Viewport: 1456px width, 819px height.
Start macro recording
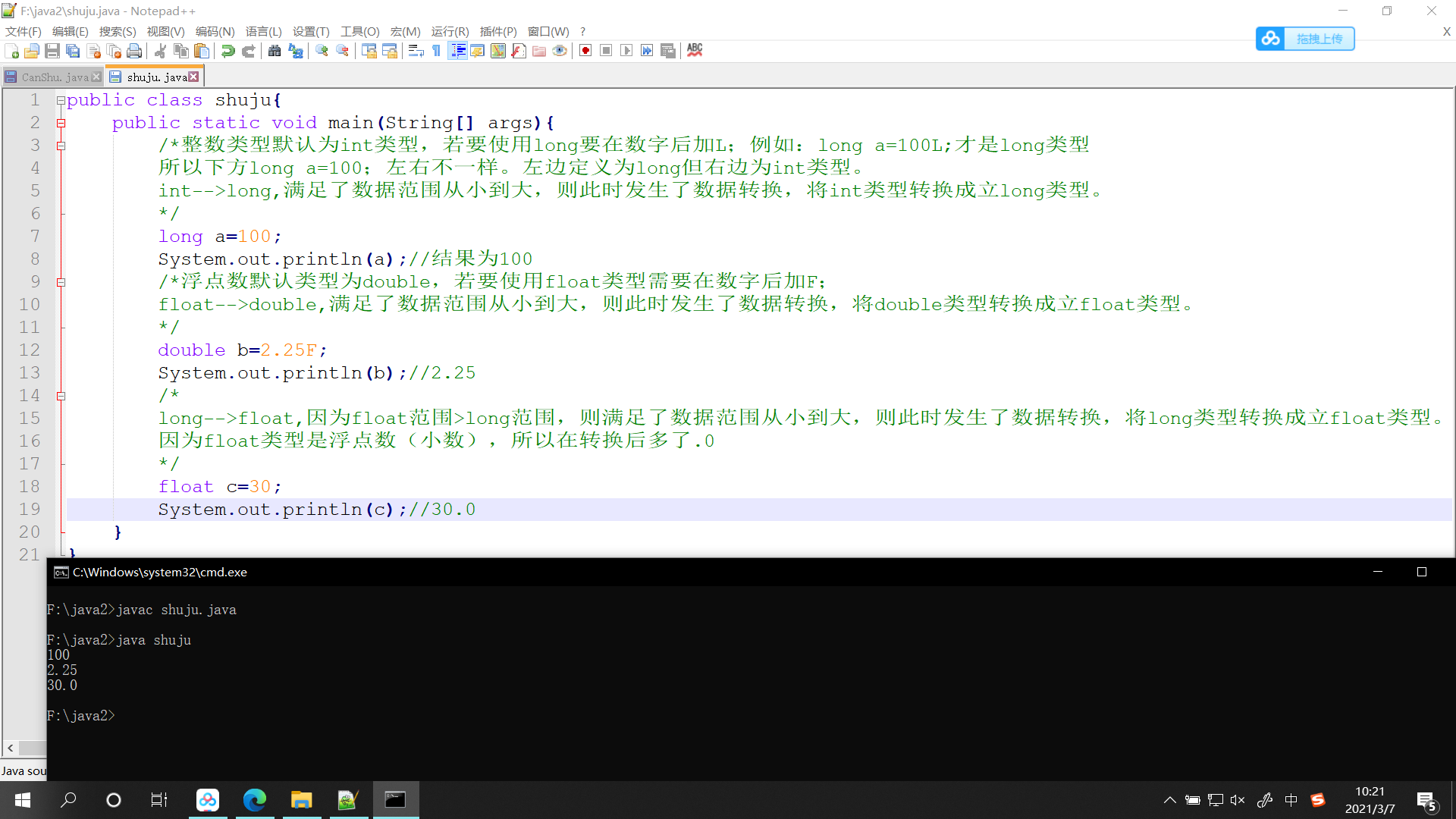585,51
